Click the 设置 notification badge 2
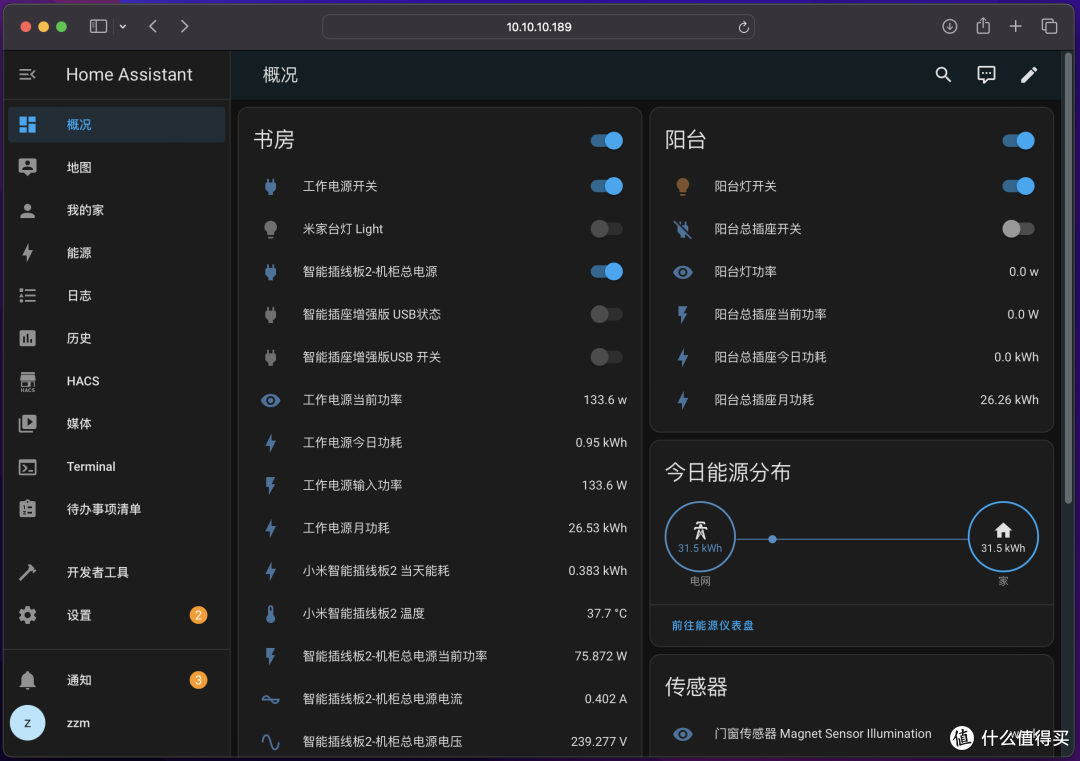Viewport: 1080px width, 761px height. tap(198, 615)
